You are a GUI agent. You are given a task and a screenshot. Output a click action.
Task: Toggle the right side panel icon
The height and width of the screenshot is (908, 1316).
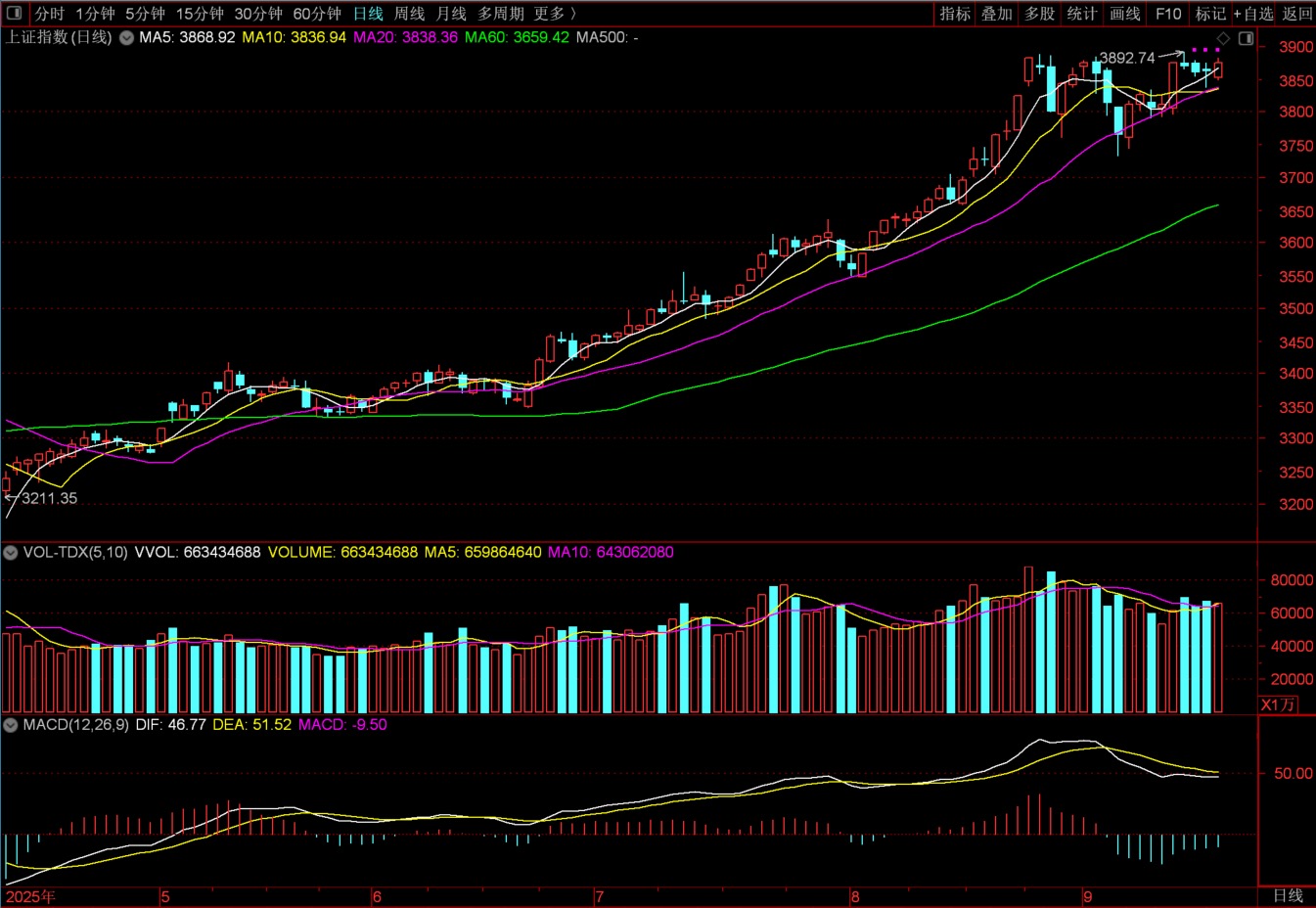[x=1247, y=38]
